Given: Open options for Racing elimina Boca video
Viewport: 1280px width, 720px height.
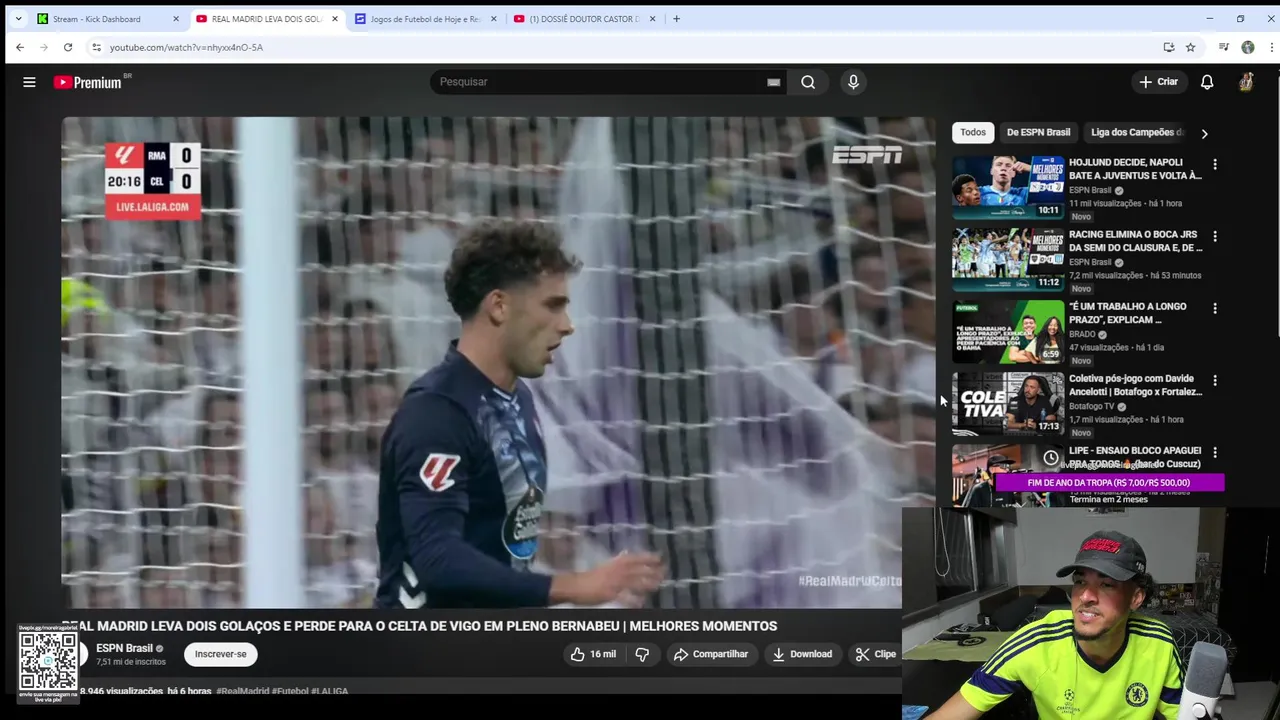Looking at the screenshot, I should pos(1215,236).
